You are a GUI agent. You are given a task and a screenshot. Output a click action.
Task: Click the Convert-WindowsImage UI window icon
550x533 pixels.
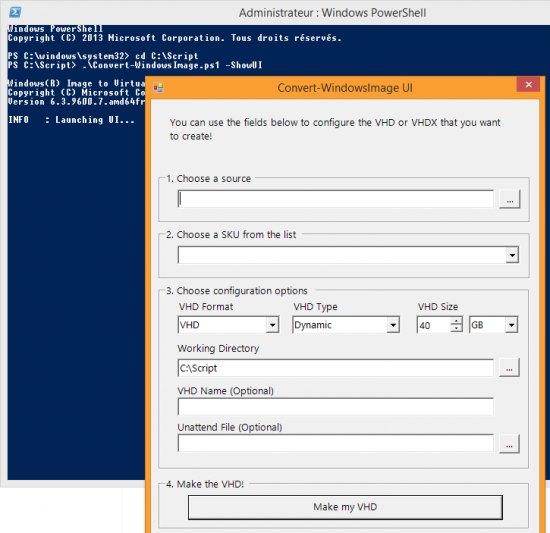(159, 87)
